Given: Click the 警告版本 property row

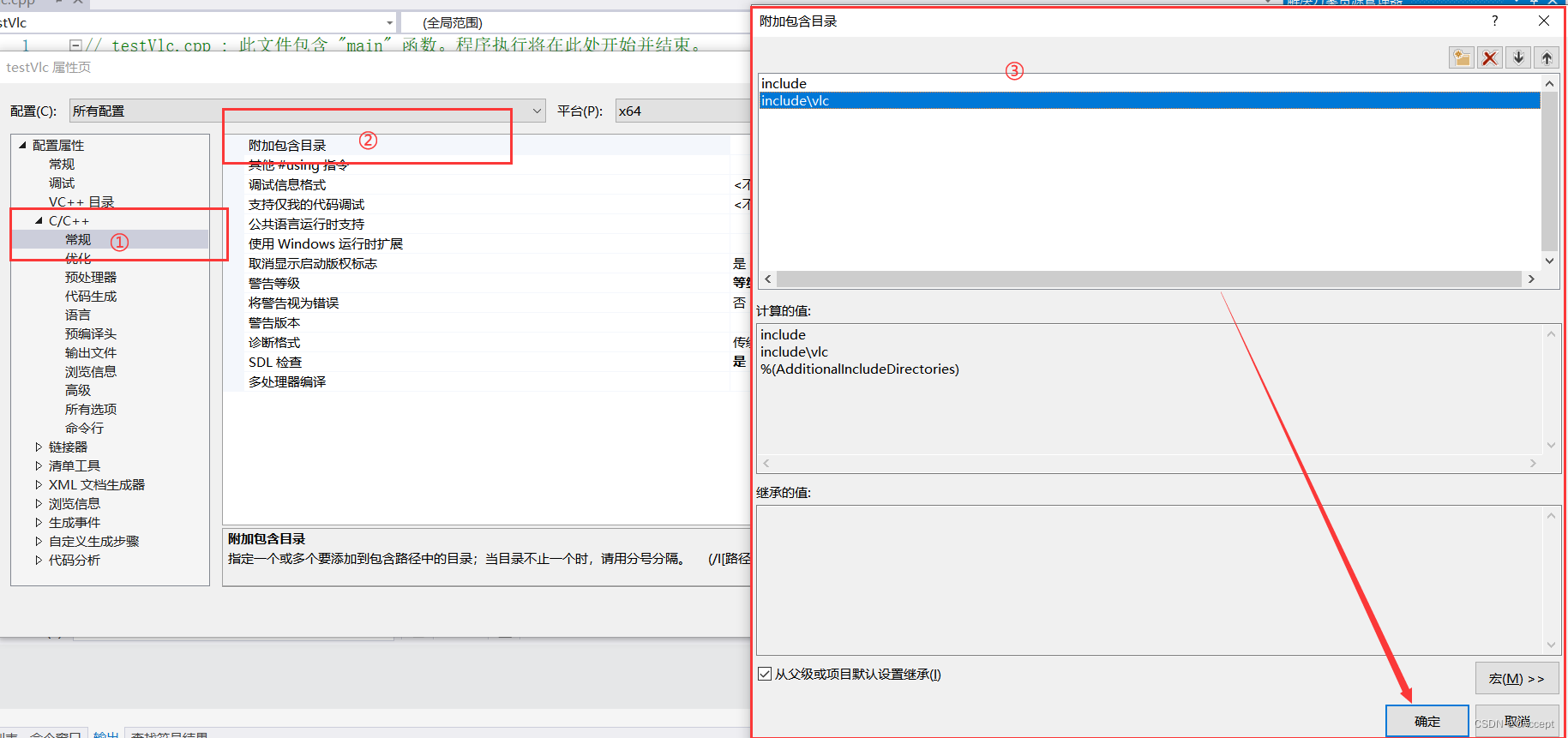Looking at the screenshot, I should pos(487,322).
